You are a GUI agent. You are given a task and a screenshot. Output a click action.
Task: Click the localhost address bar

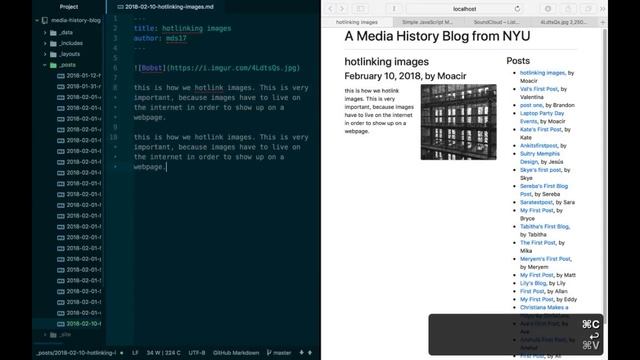[x=464, y=9]
